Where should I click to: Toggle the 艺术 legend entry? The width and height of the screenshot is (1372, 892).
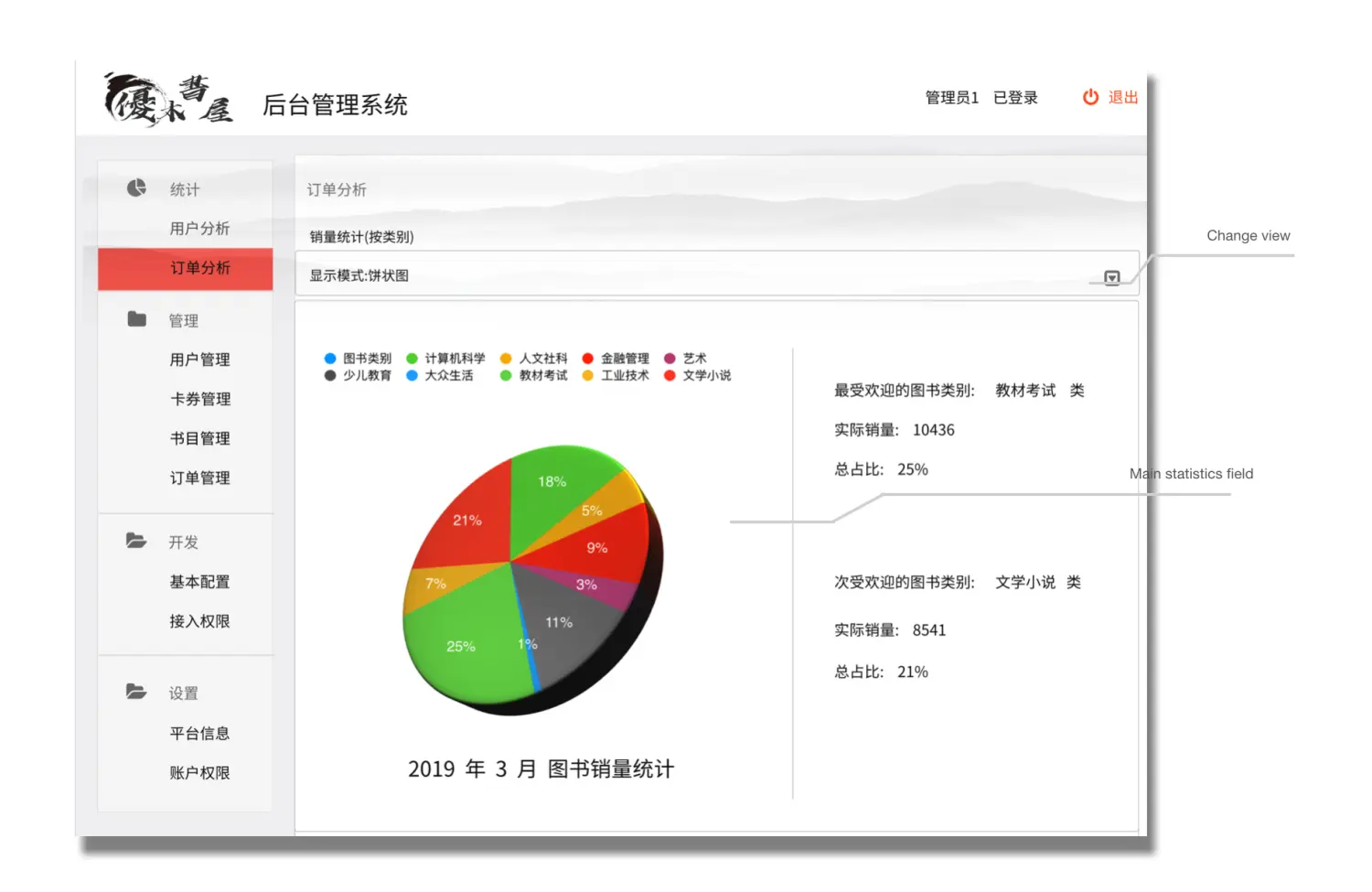tap(685, 359)
